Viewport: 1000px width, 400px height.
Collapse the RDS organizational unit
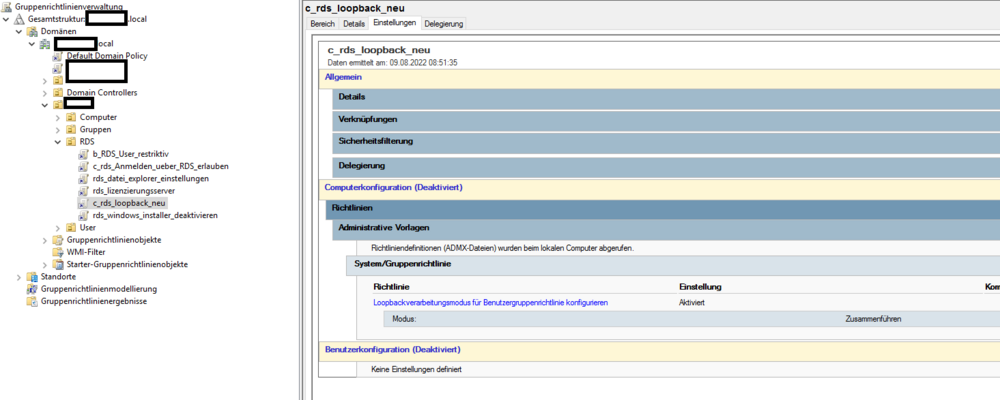[x=58, y=142]
